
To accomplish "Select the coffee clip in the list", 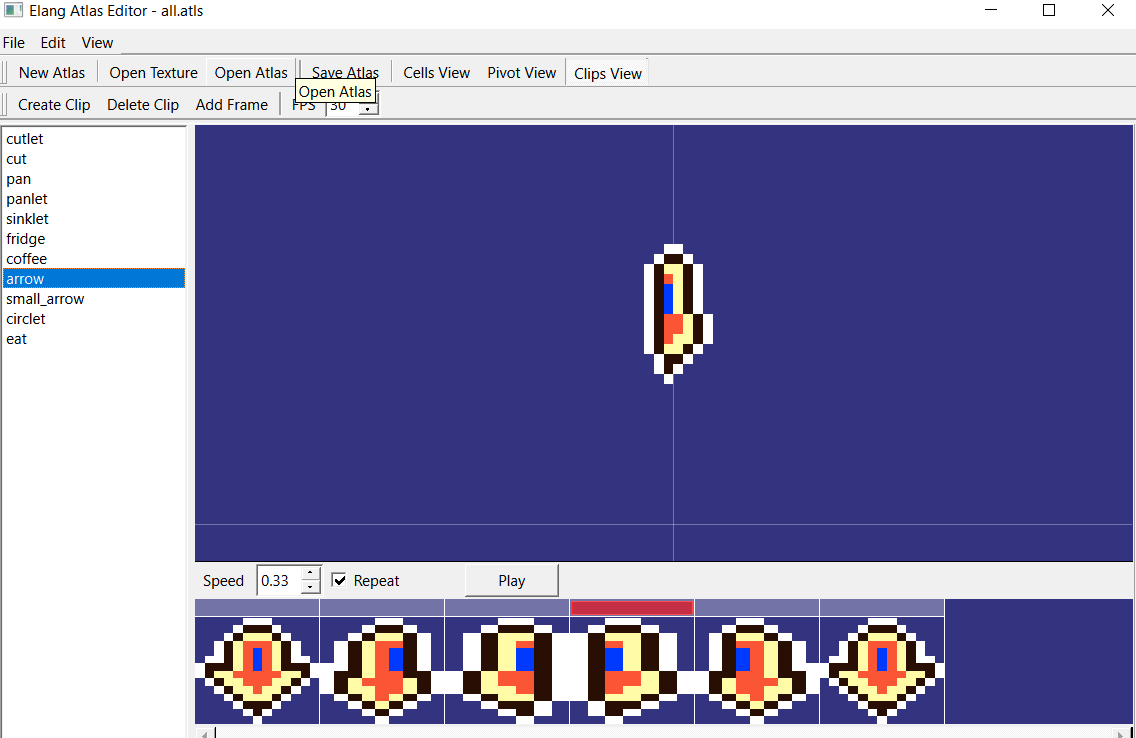I will pyautogui.click(x=94, y=259).
